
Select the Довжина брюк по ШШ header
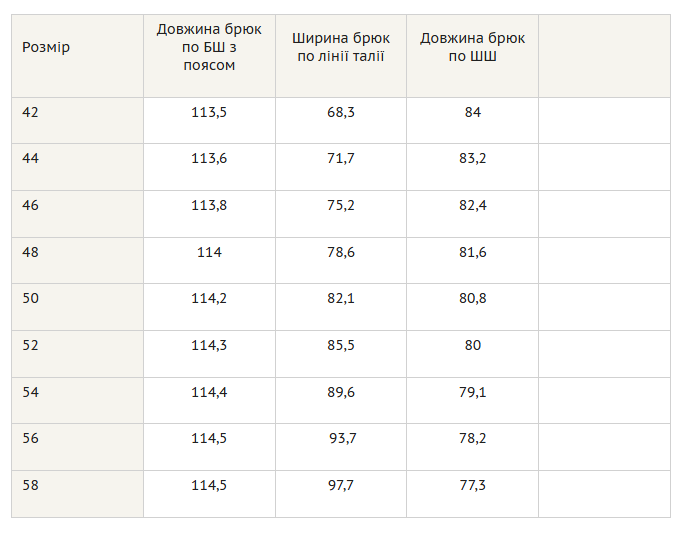click(x=473, y=47)
